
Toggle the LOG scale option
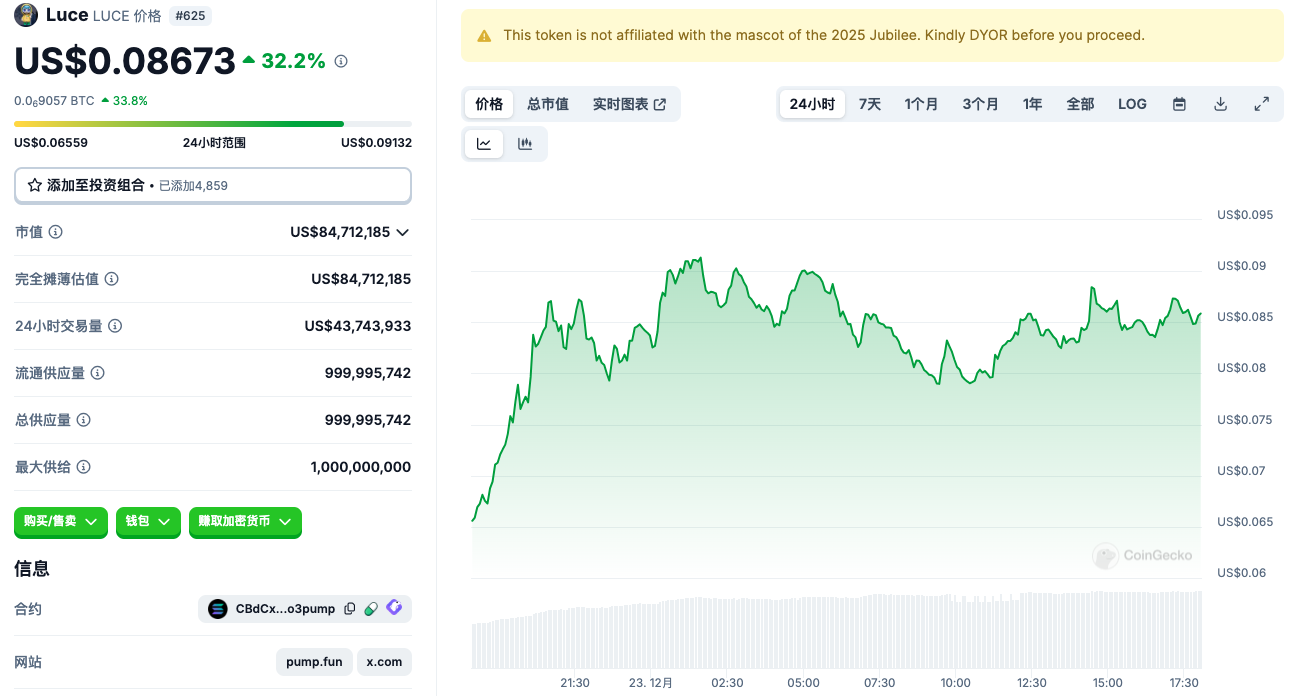(1132, 104)
